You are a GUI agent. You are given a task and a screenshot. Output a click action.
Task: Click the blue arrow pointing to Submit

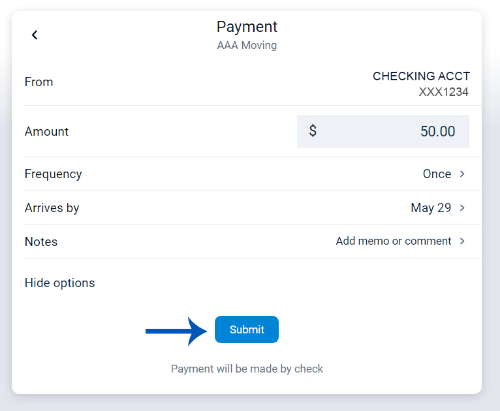[176, 331]
